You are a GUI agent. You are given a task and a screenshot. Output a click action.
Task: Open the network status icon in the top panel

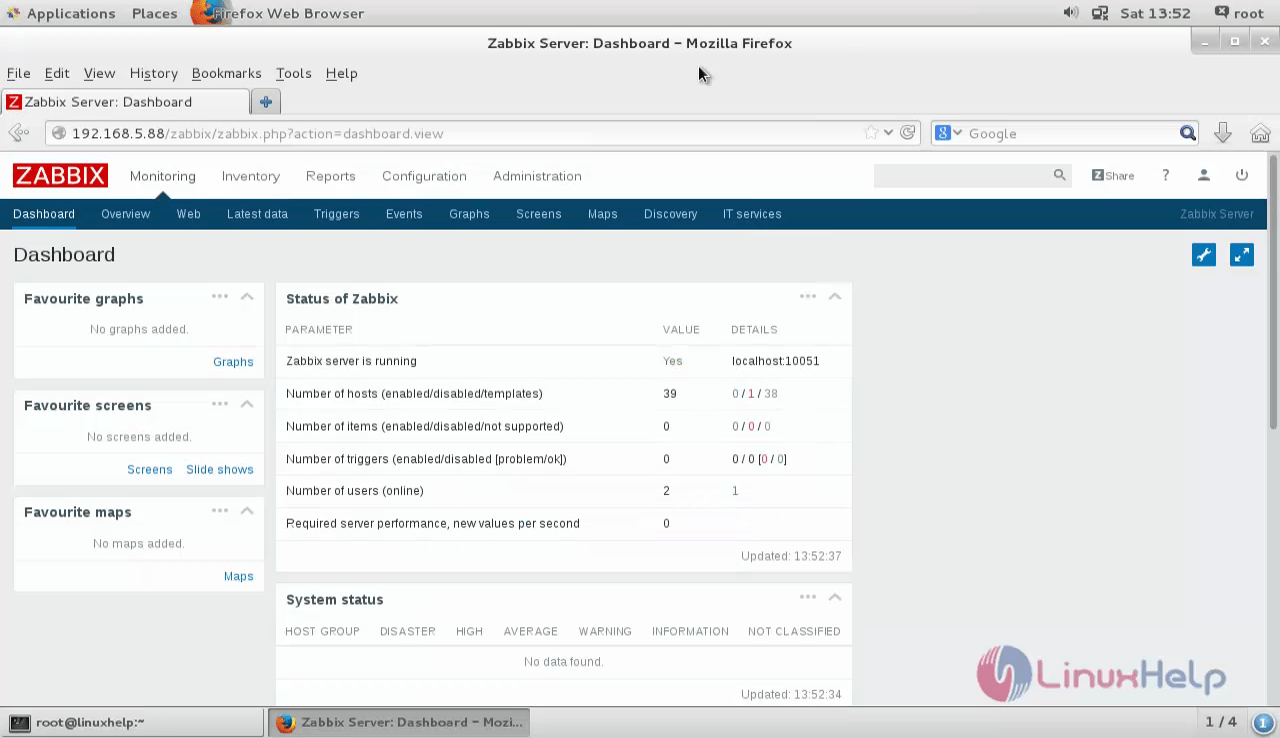click(1100, 13)
